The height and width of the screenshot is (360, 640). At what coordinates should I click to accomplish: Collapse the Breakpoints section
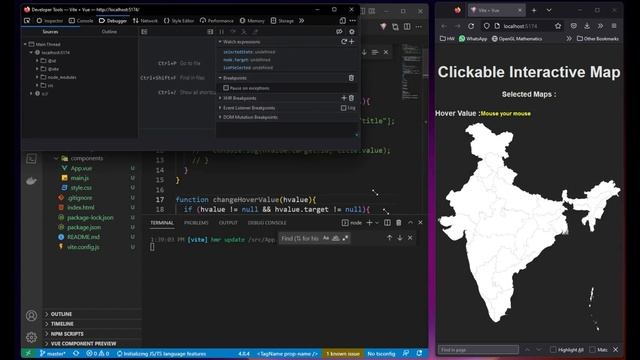pyautogui.click(x=220, y=78)
